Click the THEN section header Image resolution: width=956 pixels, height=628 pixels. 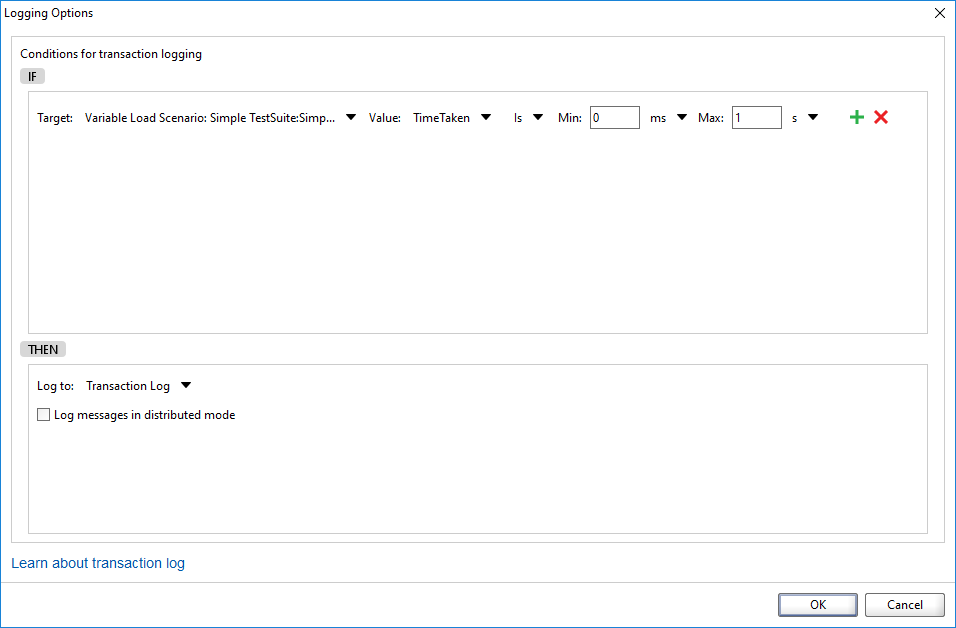(x=42, y=349)
